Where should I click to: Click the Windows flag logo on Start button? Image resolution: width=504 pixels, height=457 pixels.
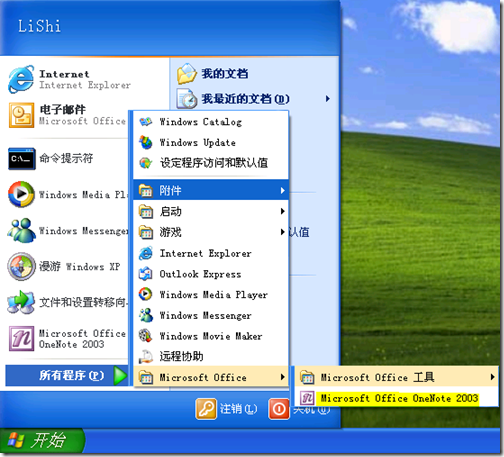click(x=16, y=440)
